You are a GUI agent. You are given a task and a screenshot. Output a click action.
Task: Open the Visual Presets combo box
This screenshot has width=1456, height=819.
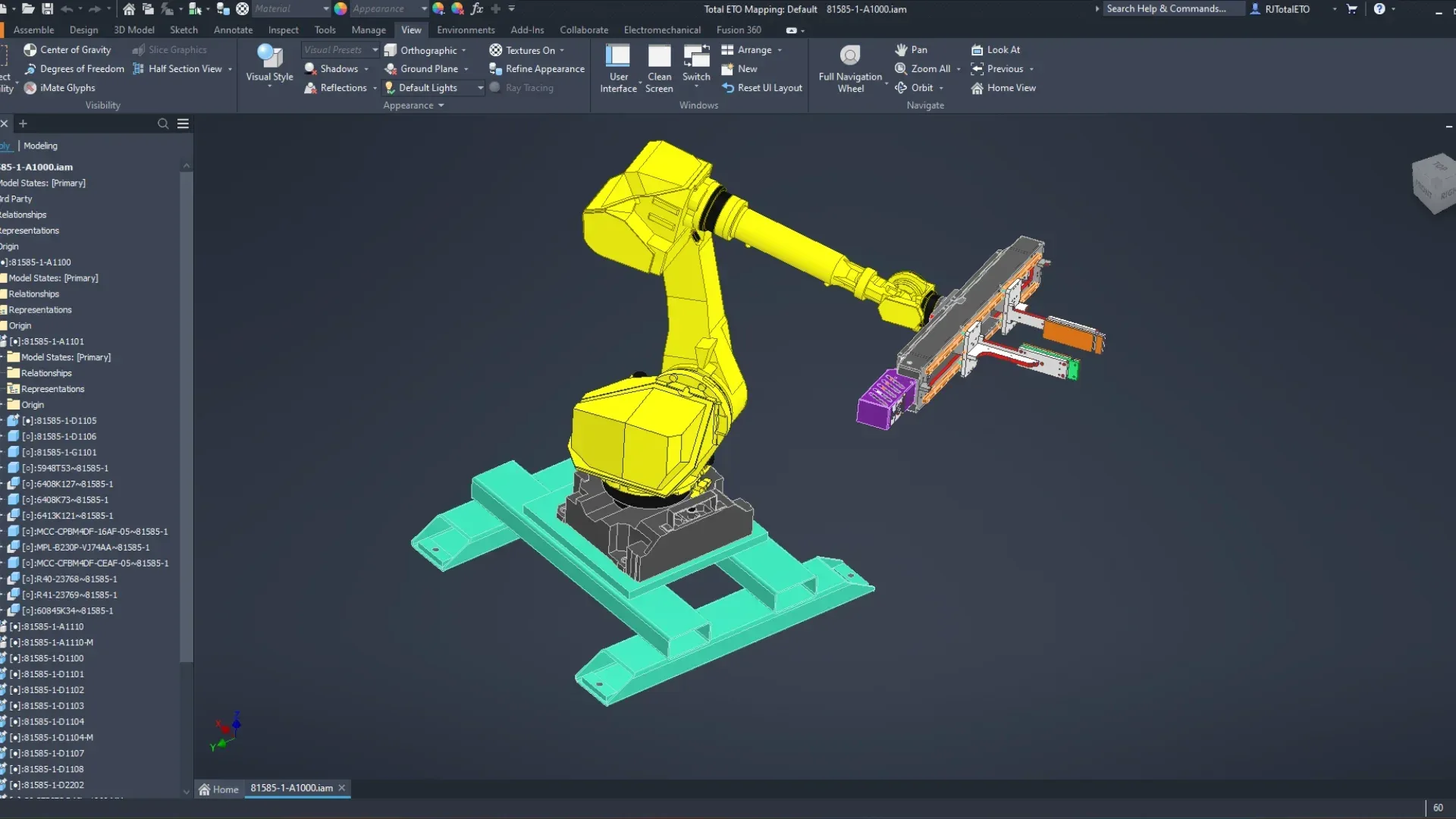(x=340, y=50)
